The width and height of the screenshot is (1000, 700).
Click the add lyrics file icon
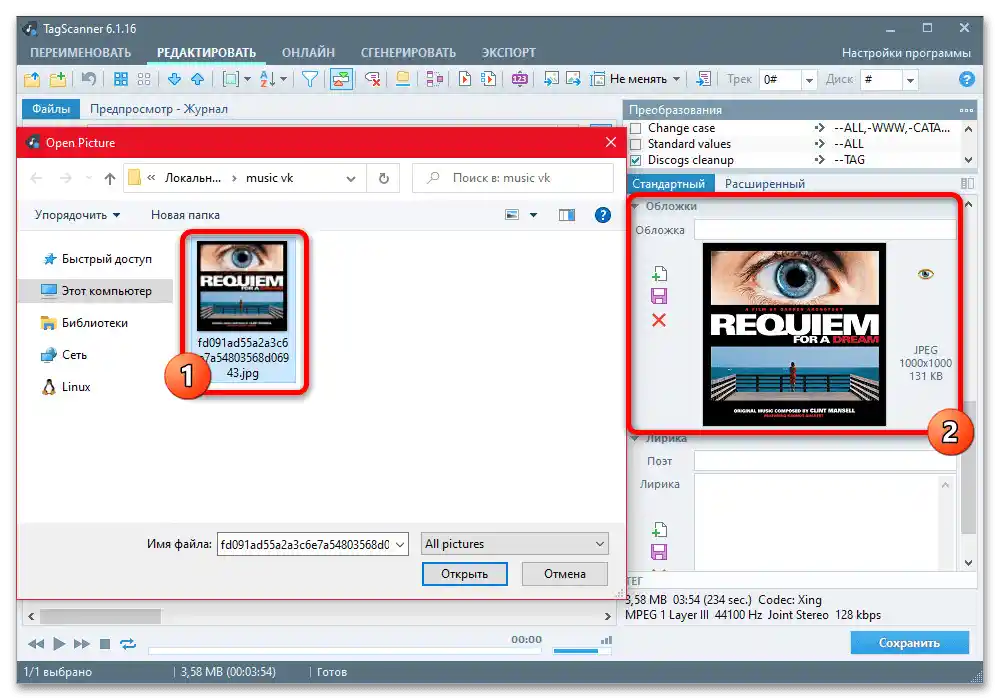click(659, 530)
